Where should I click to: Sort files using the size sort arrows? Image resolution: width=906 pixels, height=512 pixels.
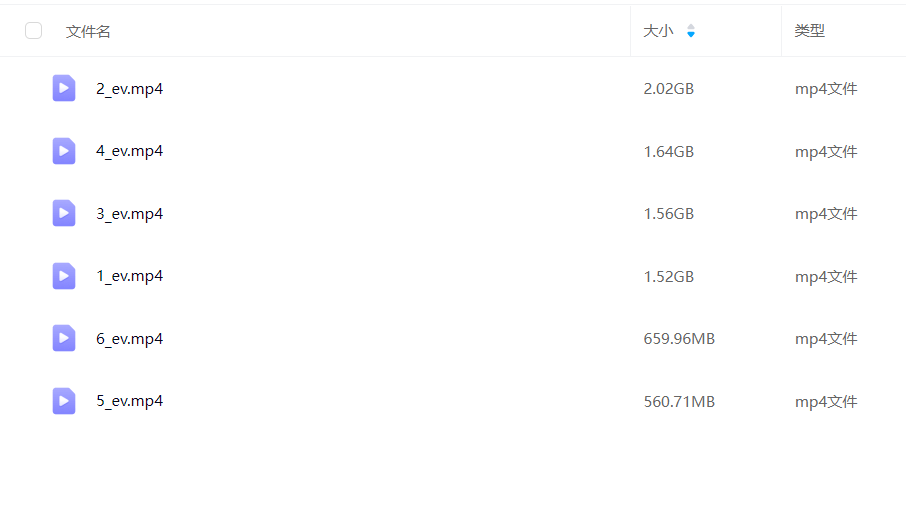coord(690,31)
